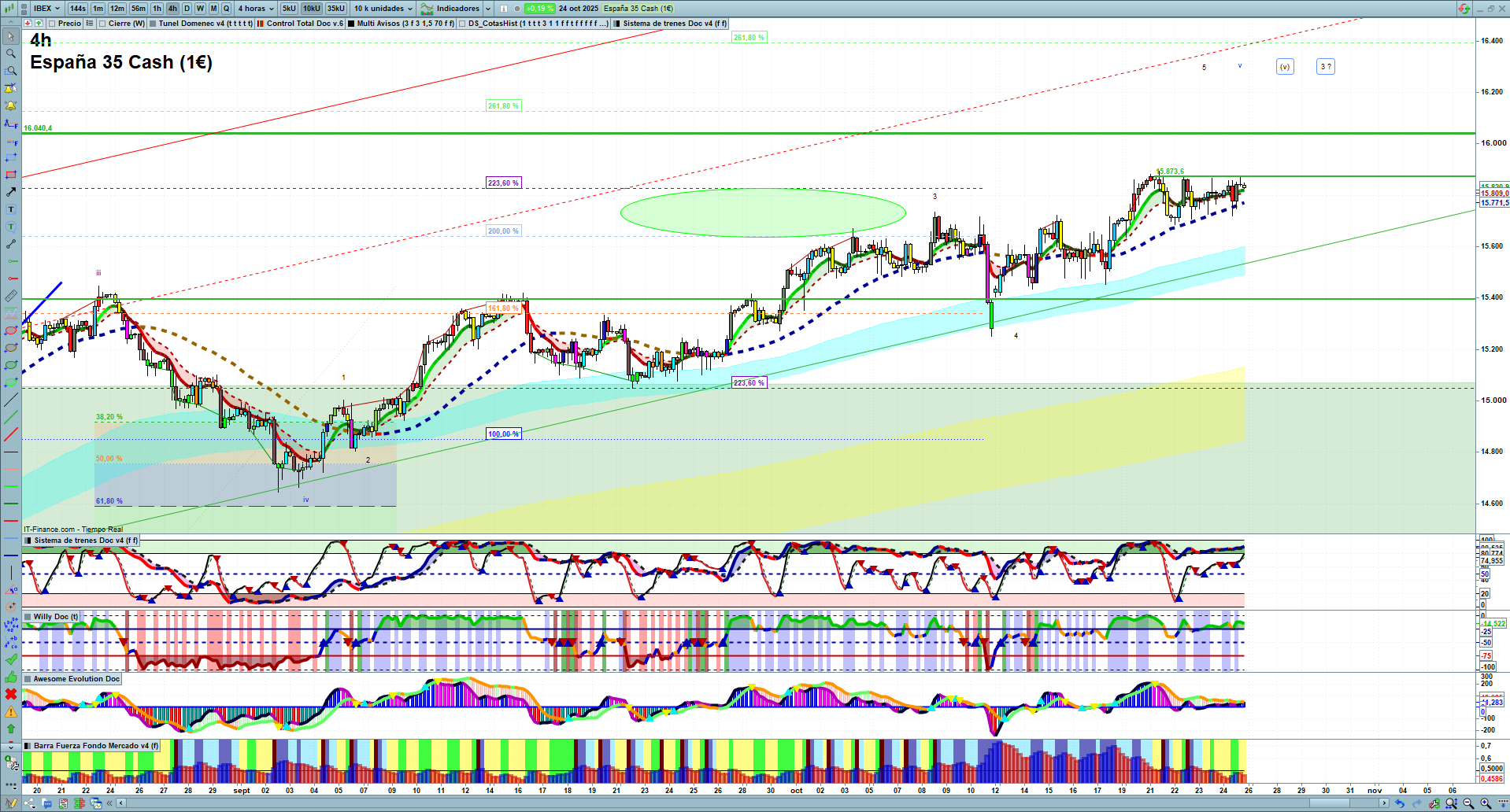Select the magnifier zoom tool
The width and height of the screenshot is (1510, 812).
click(11, 54)
